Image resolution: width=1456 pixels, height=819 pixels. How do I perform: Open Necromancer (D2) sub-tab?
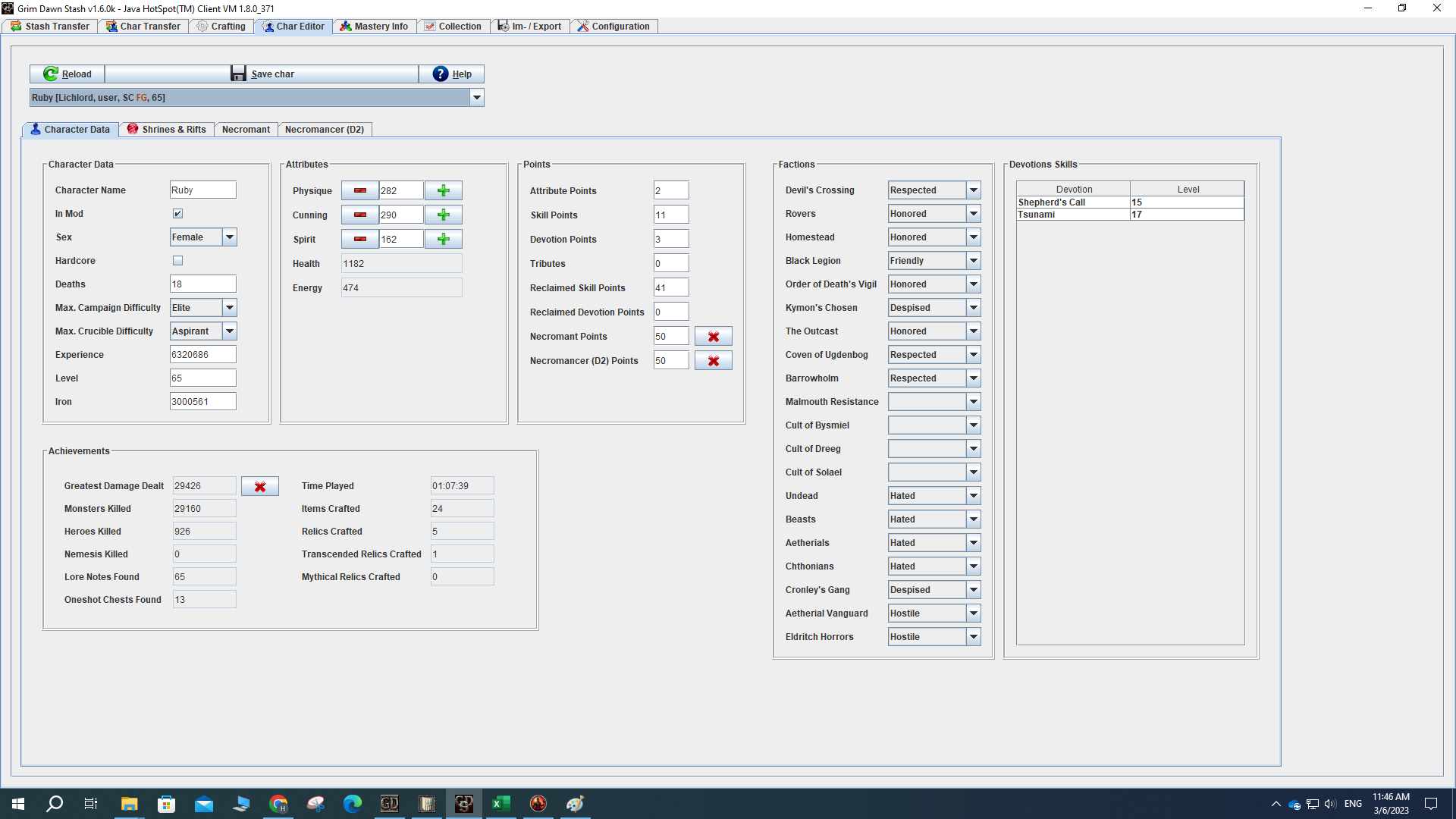click(x=325, y=130)
